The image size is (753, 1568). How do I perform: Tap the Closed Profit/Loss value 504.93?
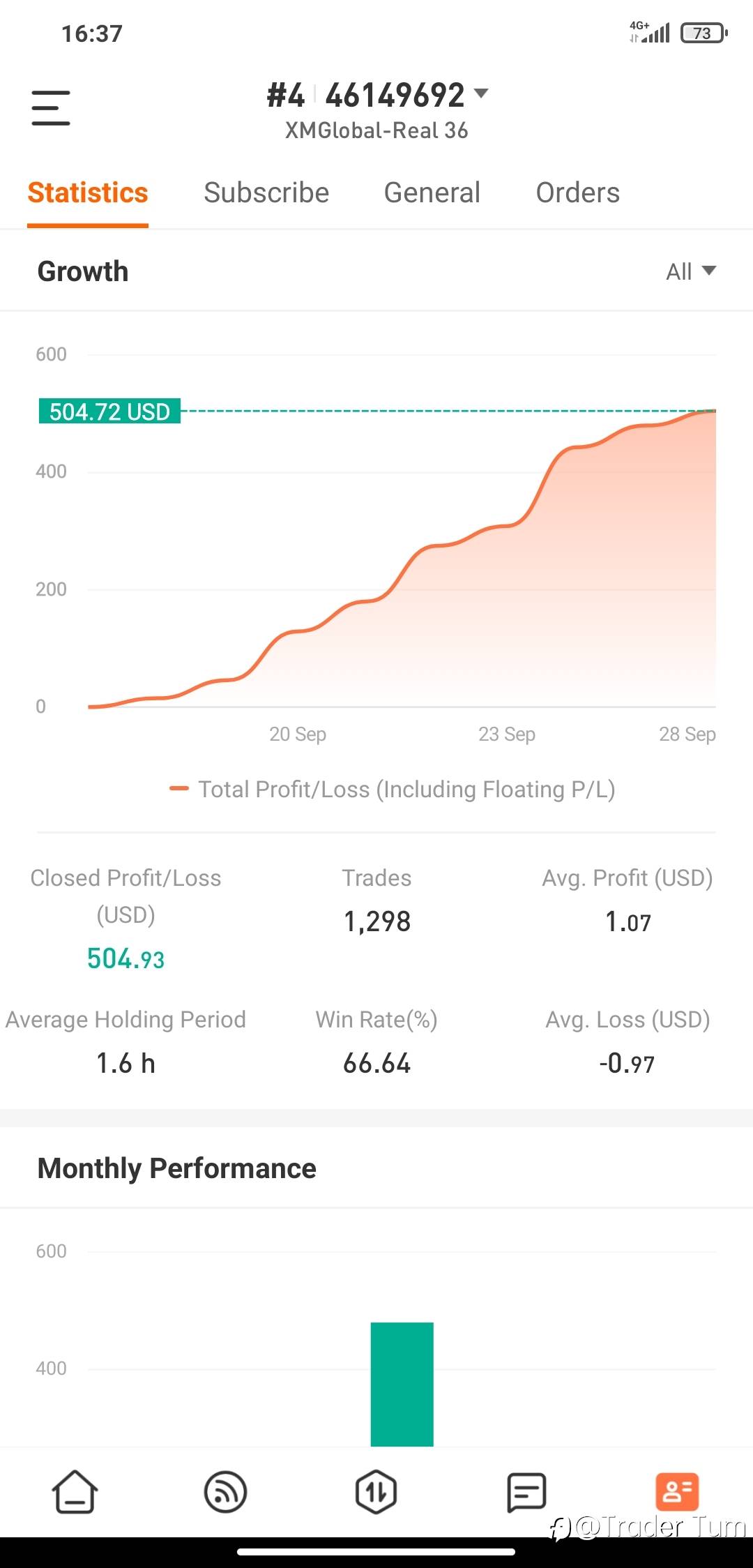tap(125, 958)
